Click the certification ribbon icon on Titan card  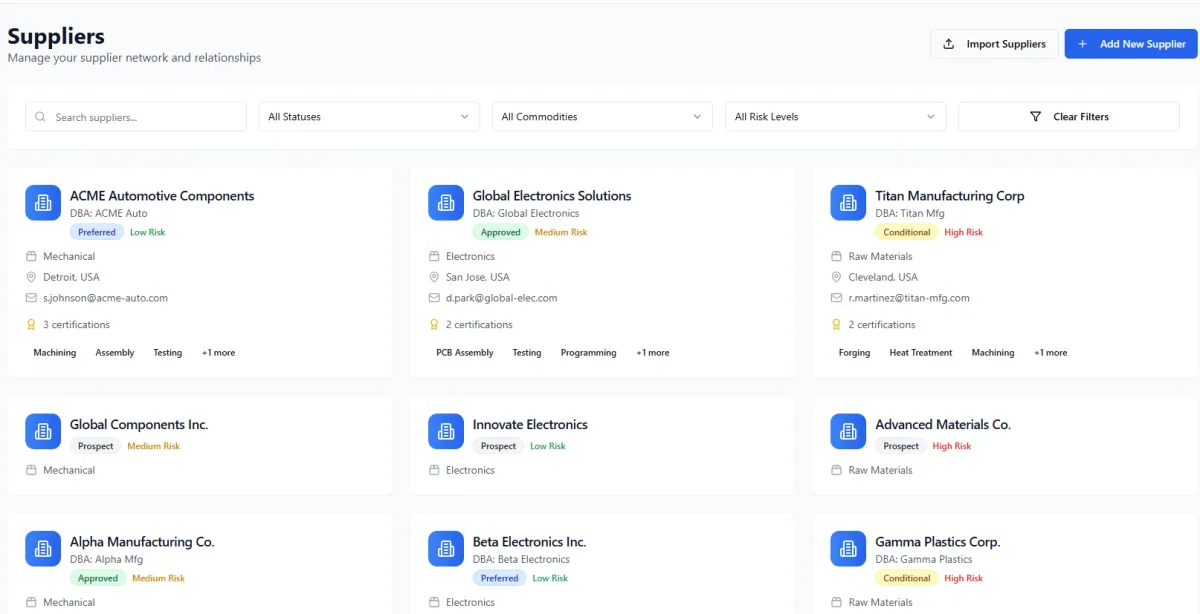click(837, 325)
